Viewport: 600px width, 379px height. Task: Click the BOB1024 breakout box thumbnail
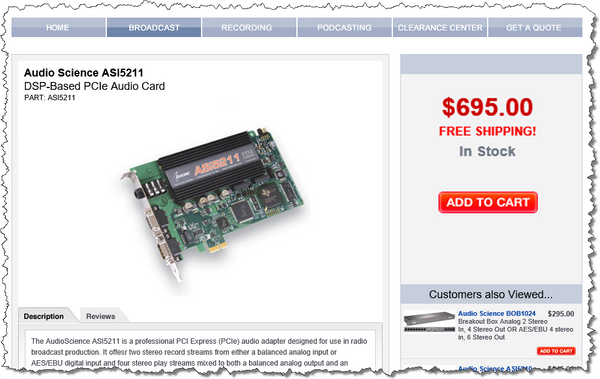[x=429, y=321]
